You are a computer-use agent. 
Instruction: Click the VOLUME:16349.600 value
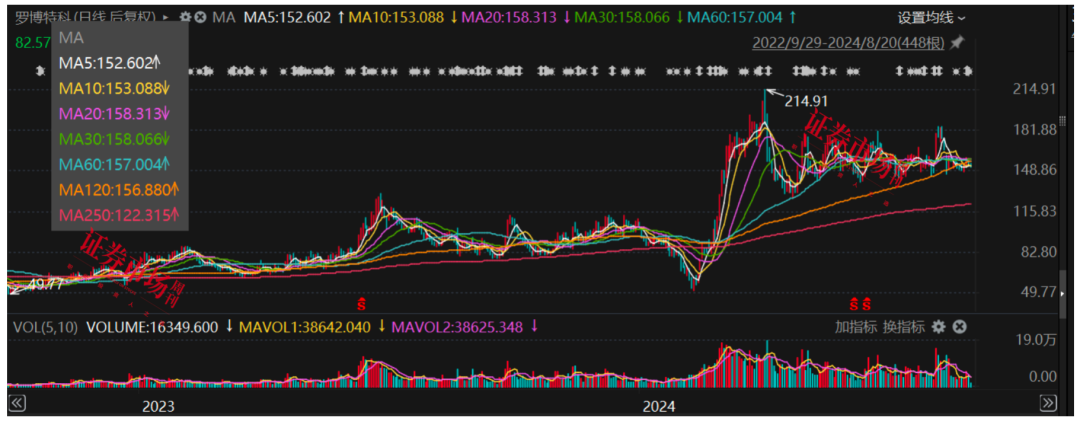click(x=152, y=327)
